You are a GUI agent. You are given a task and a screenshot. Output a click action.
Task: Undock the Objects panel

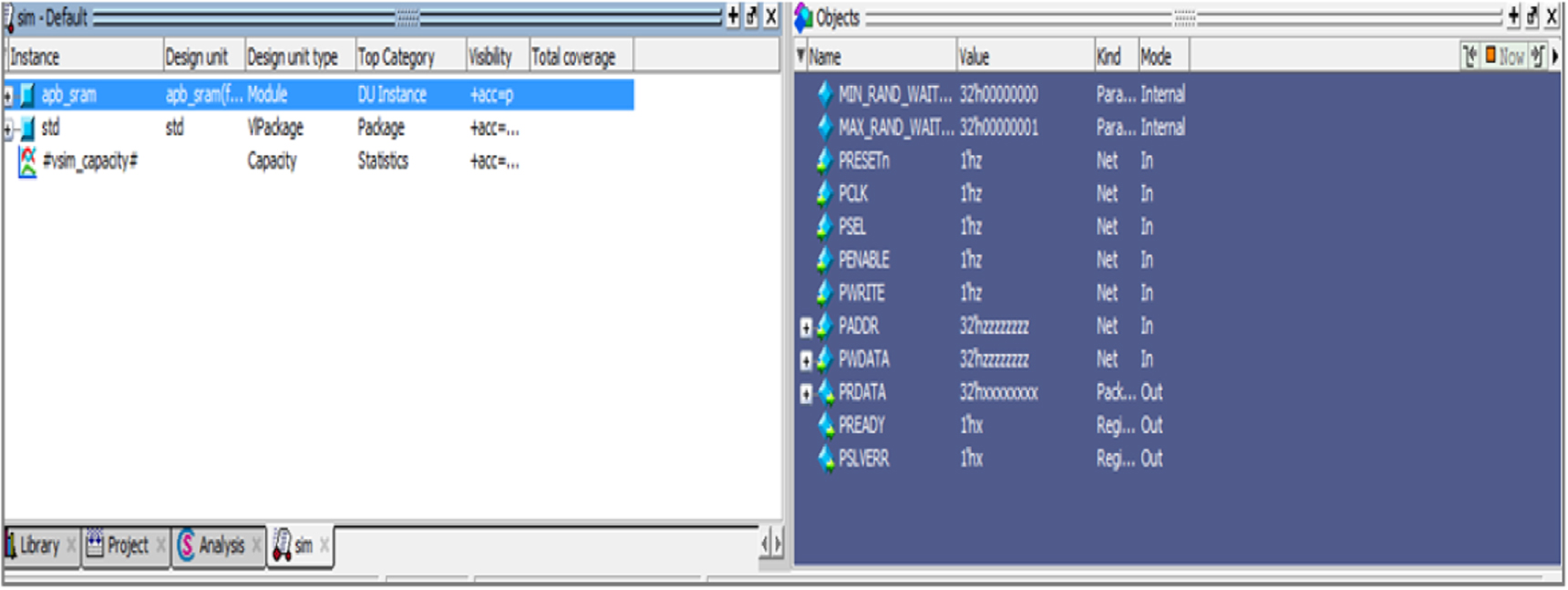pyautogui.click(x=1532, y=16)
